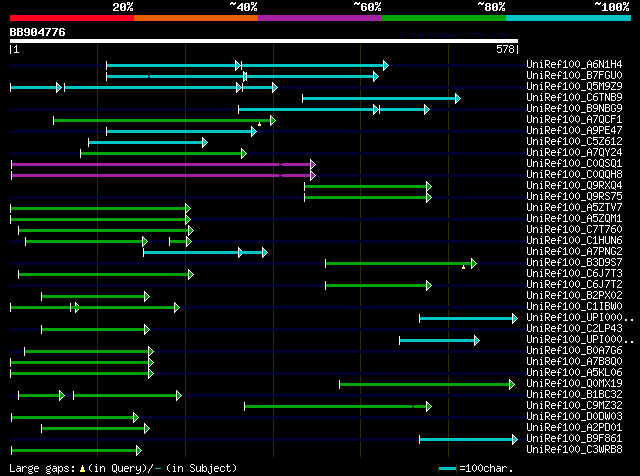Click the white BB904776 query sequence bar
The image size is (640, 476).
[264, 41]
